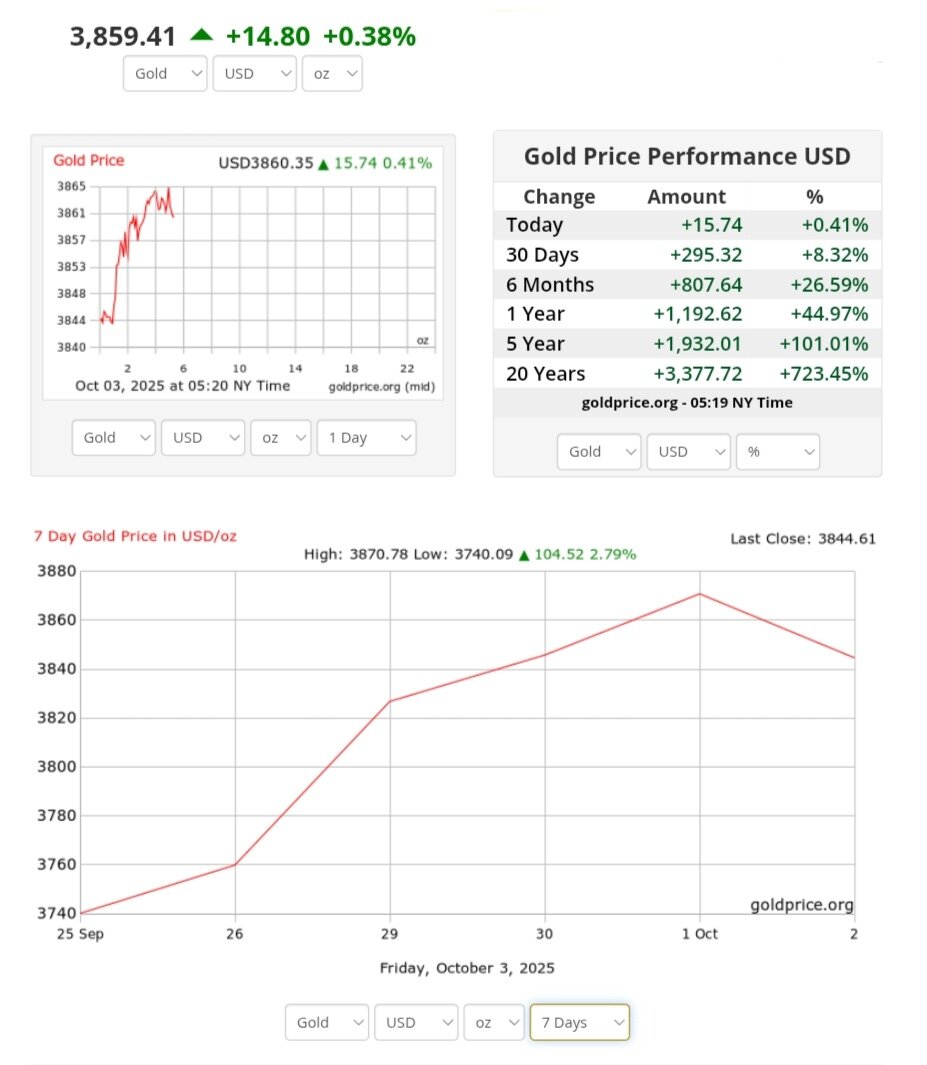Click the green triangle next to USD3860.35

(x=323, y=163)
